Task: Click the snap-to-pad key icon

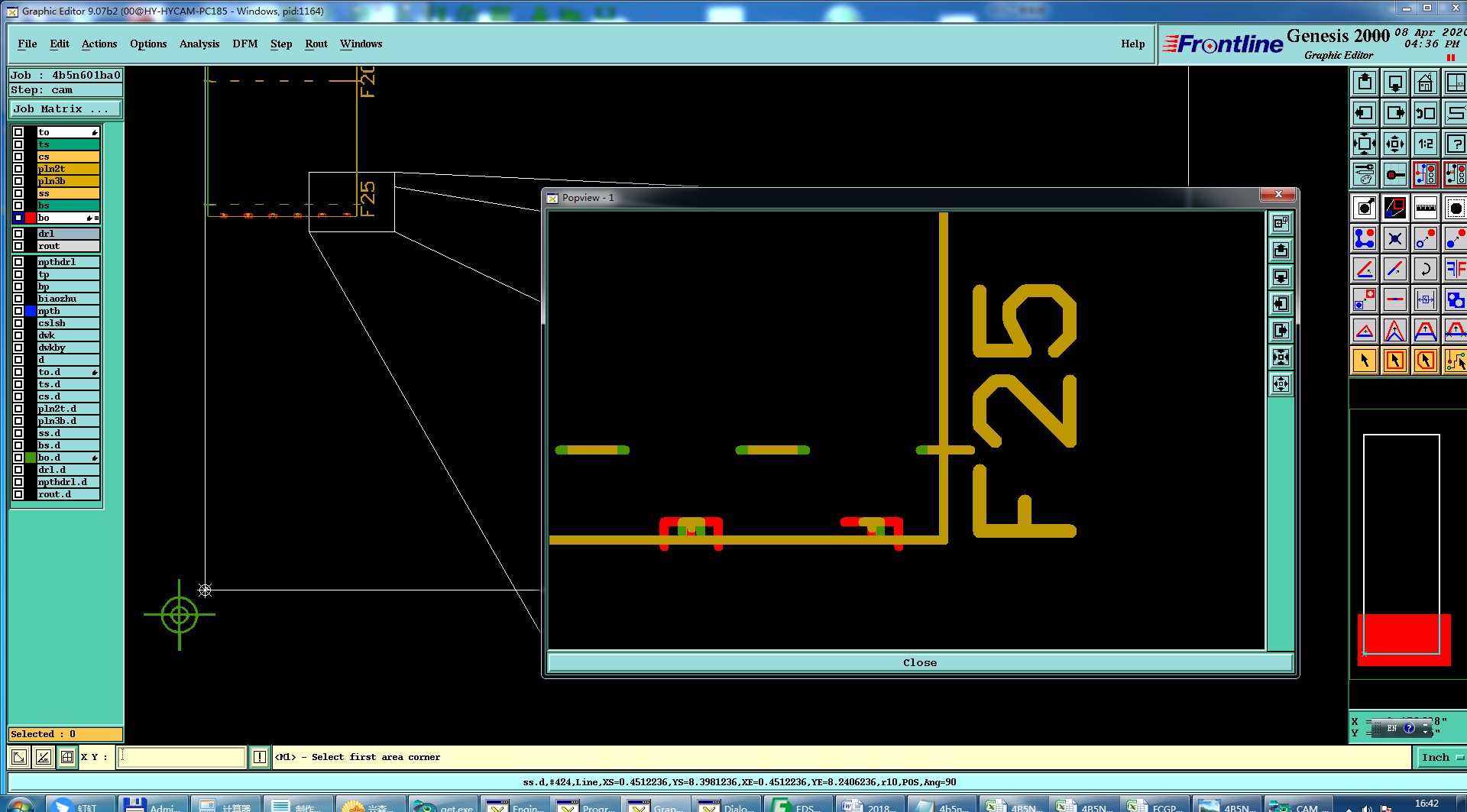Action: pos(1395,174)
